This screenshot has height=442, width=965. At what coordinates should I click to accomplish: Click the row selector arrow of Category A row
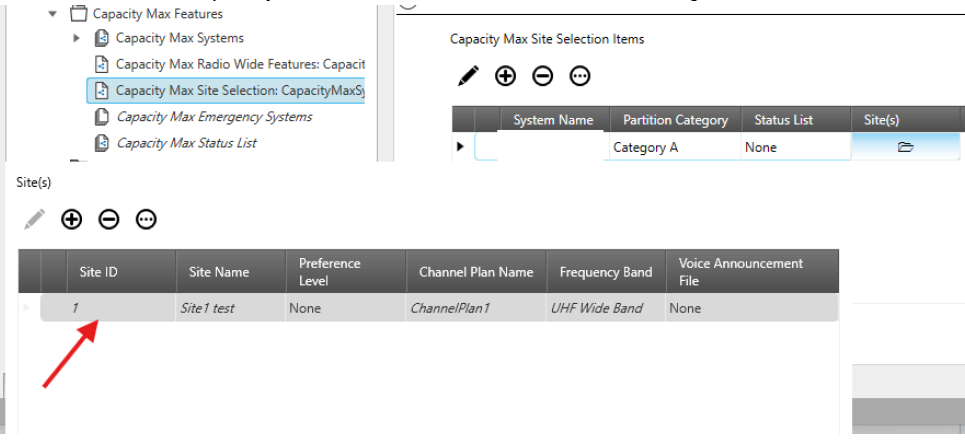460,147
